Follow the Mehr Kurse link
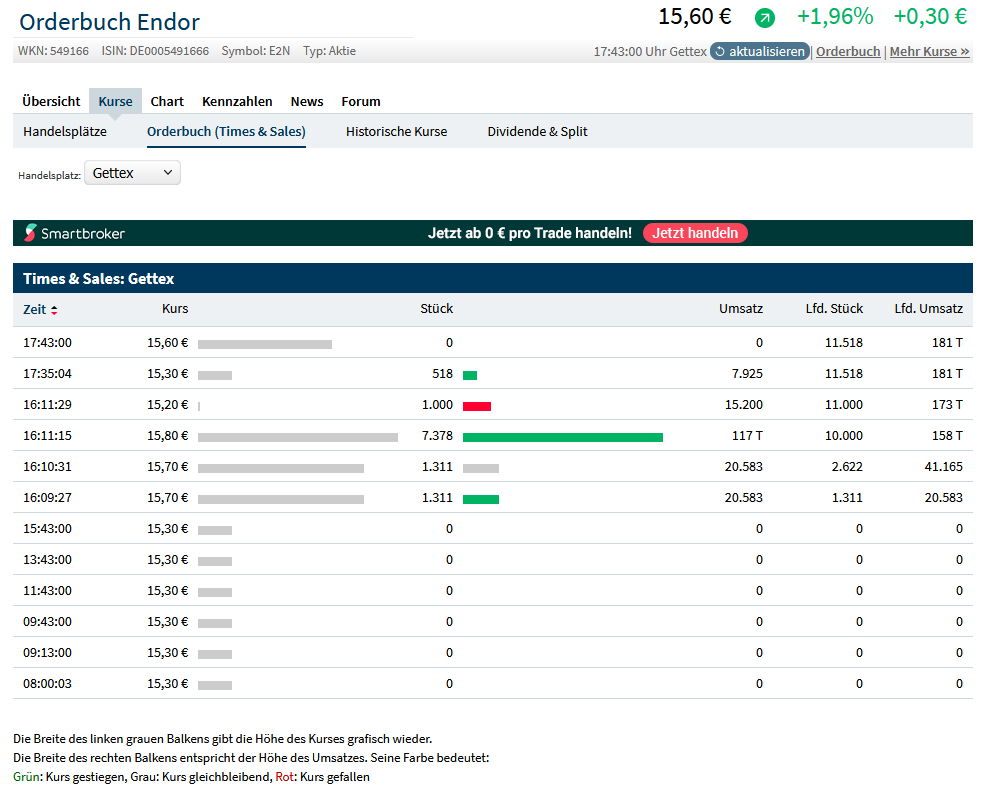The height and width of the screenshot is (792, 993). [x=929, y=51]
